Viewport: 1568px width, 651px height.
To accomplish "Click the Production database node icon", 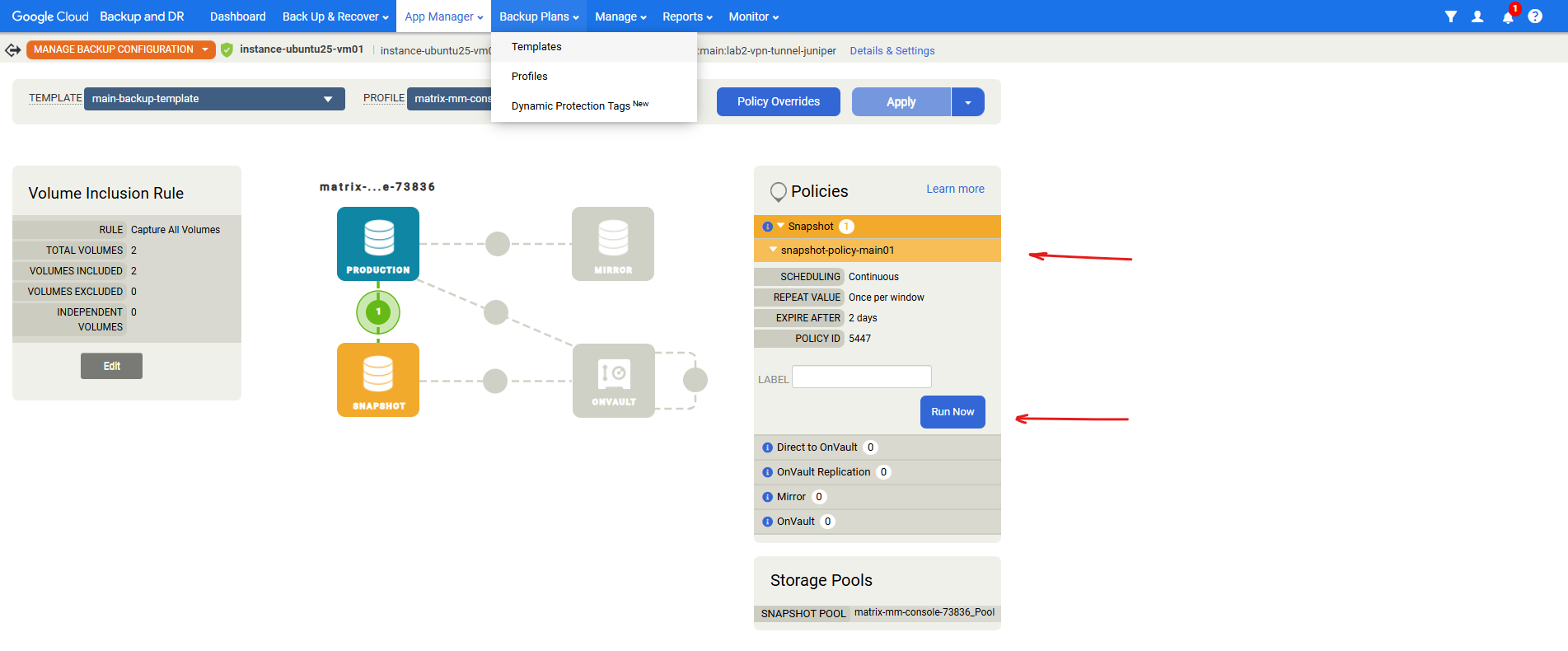I will 378,243.
